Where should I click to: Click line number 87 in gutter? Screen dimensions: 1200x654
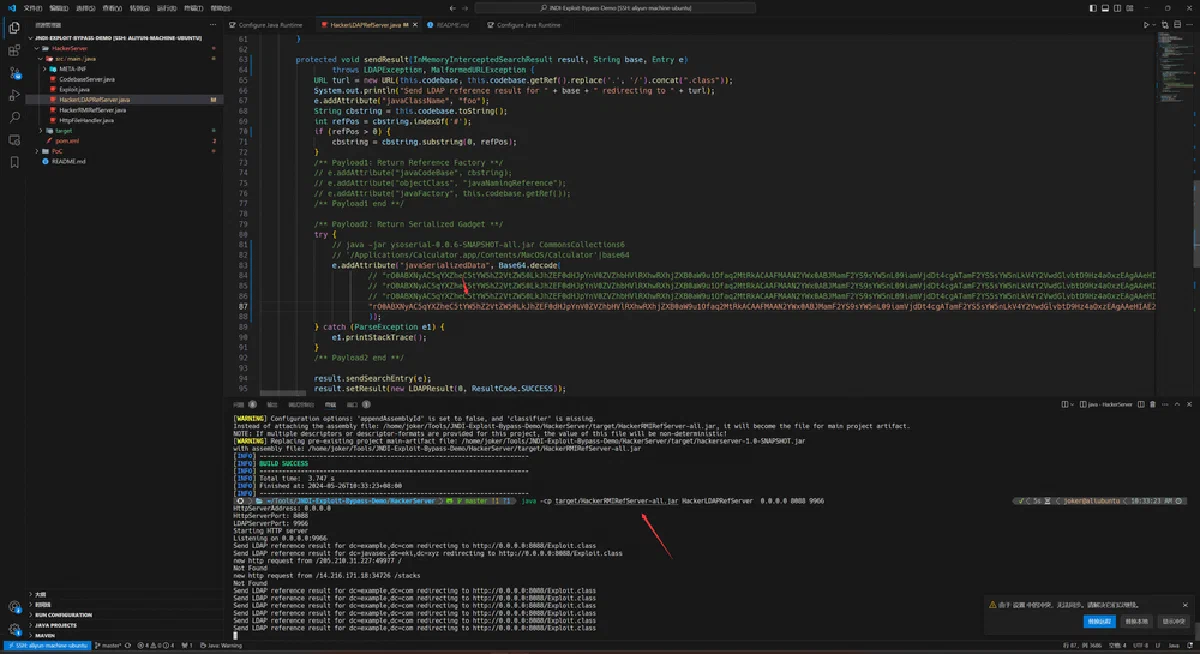243,306
